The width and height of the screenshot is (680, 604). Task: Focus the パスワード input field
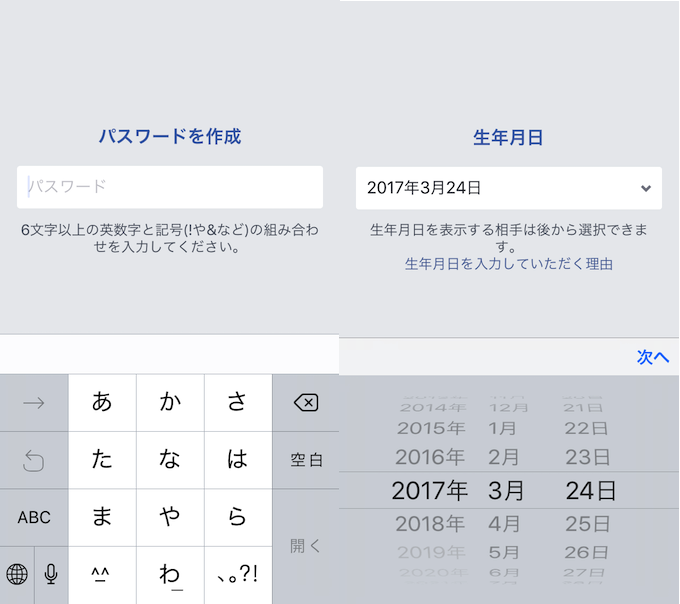pos(170,187)
